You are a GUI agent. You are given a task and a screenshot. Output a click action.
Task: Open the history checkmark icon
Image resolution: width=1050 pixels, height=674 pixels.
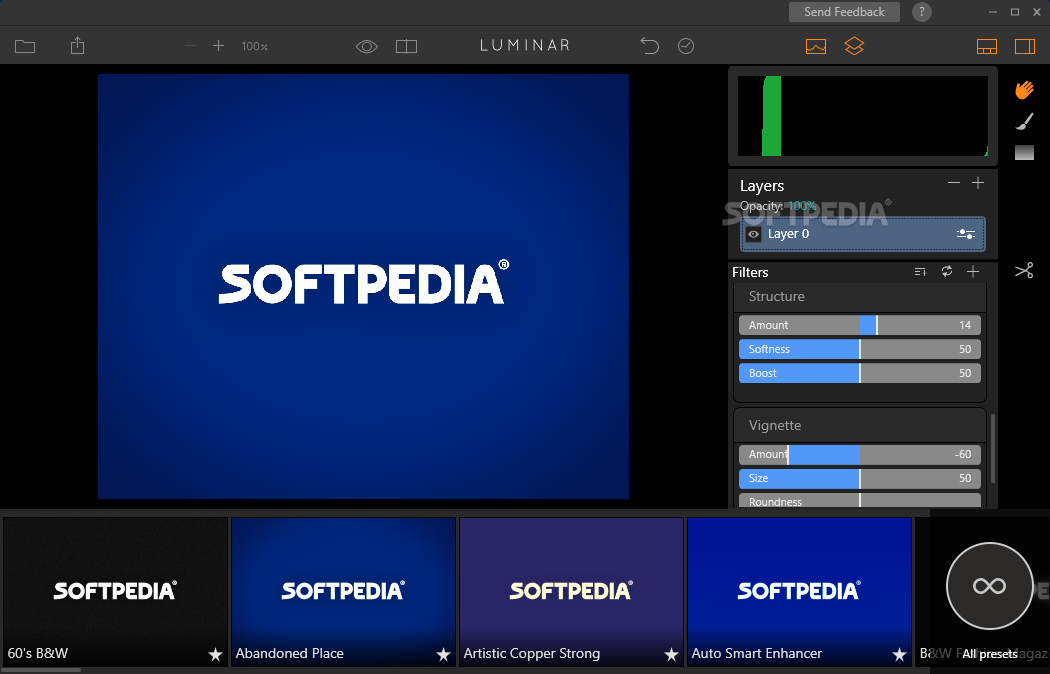pos(686,46)
